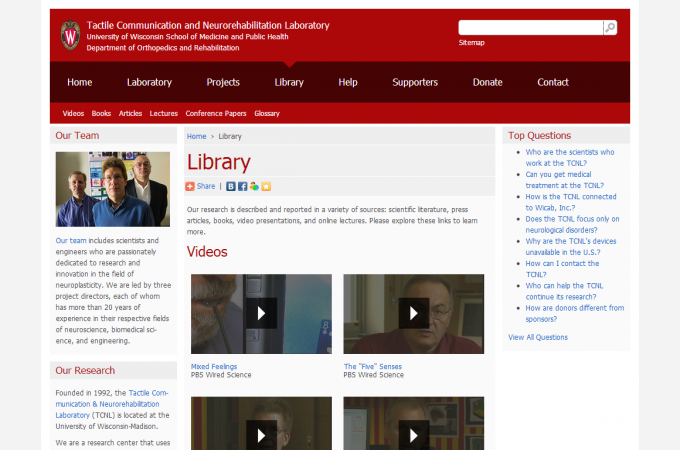Click the Tactile Communication and Neurorehabilitation Laboratory title
This screenshot has width=680, height=450.
208,25
